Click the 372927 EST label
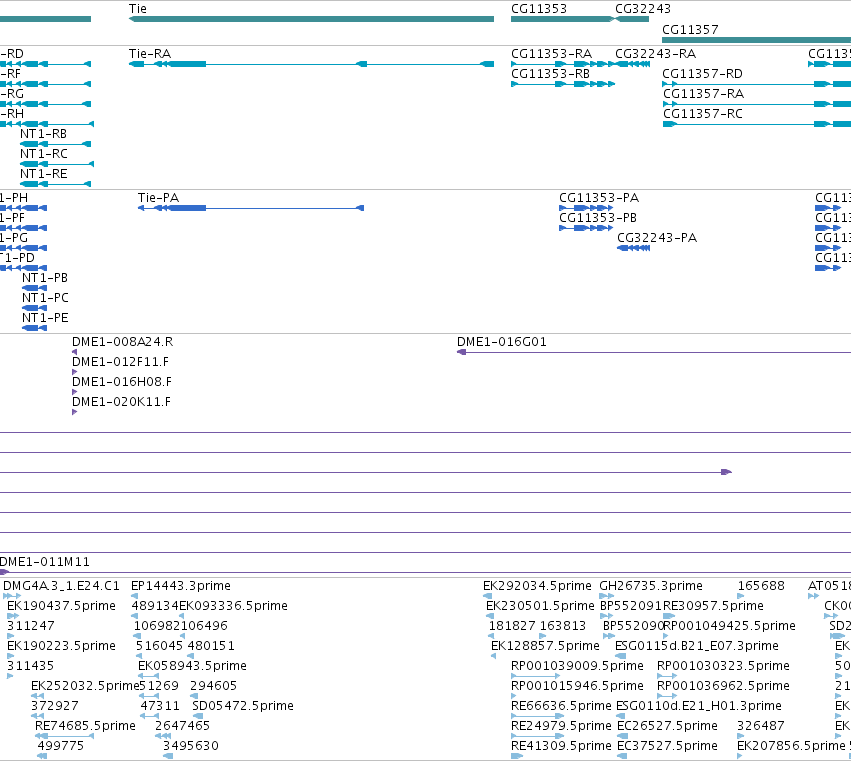Image resolution: width=851 pixels, height=761 pixels. coord(55,706)
